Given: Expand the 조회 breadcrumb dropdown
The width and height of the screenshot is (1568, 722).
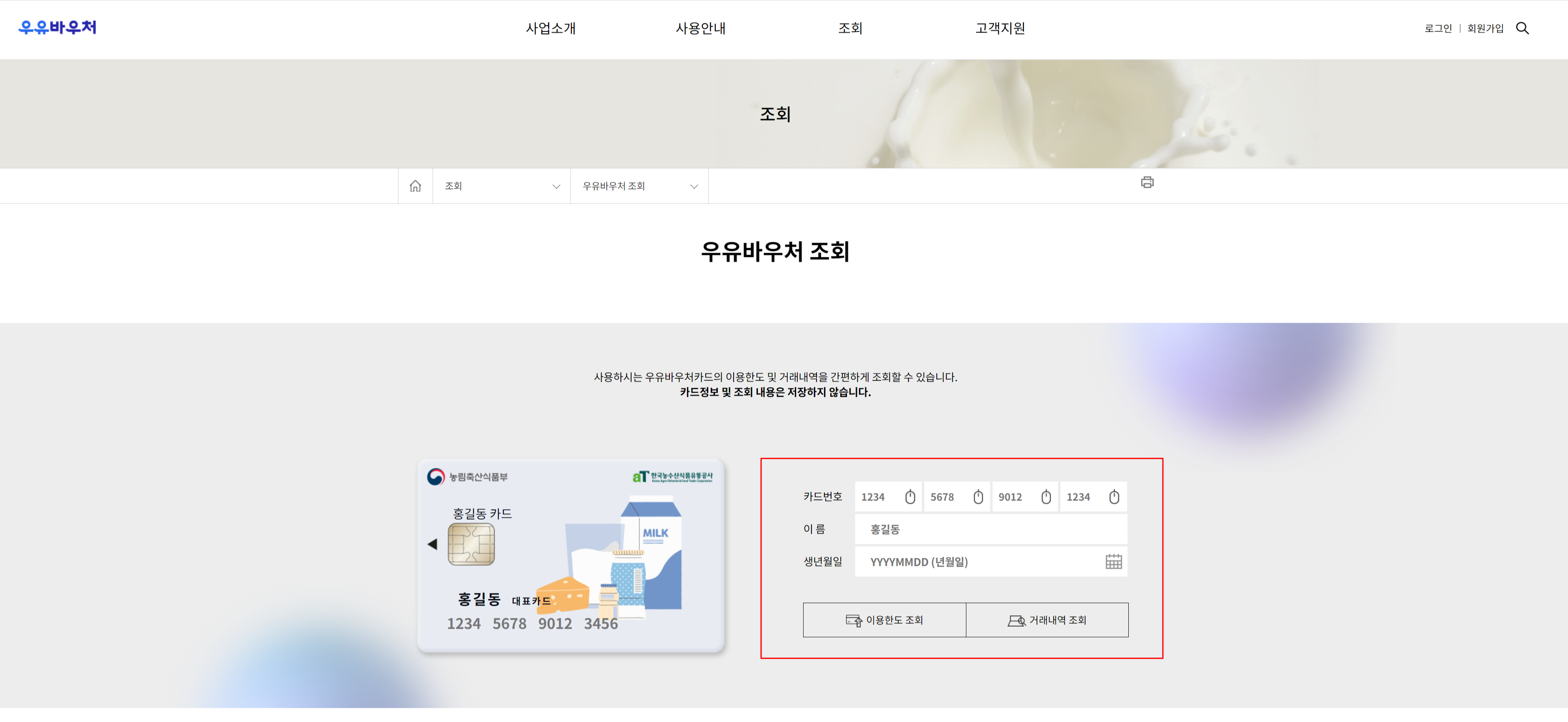Looking at the screenshot, I should tap(502, 186).
